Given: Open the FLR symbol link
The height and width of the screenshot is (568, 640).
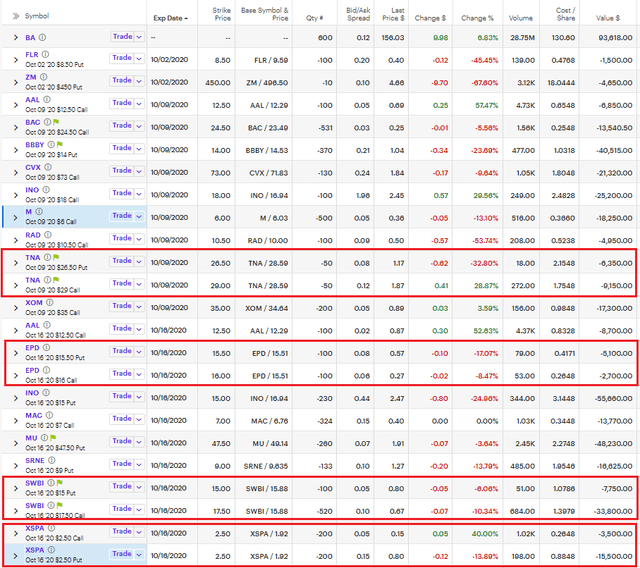Looking at the screenshot, I should [32, 55].
